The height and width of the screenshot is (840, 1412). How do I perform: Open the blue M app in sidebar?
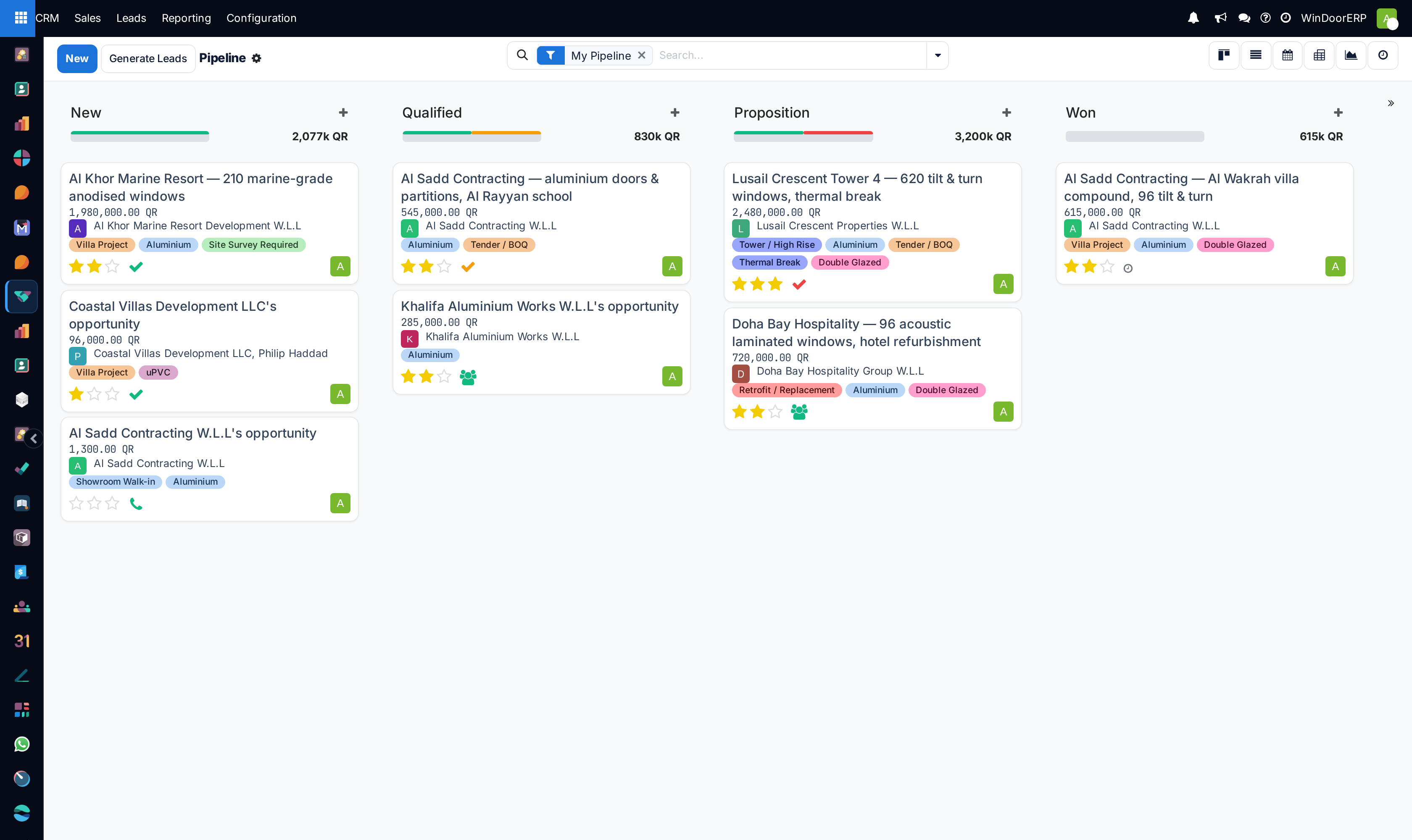(x=21, y=228)
